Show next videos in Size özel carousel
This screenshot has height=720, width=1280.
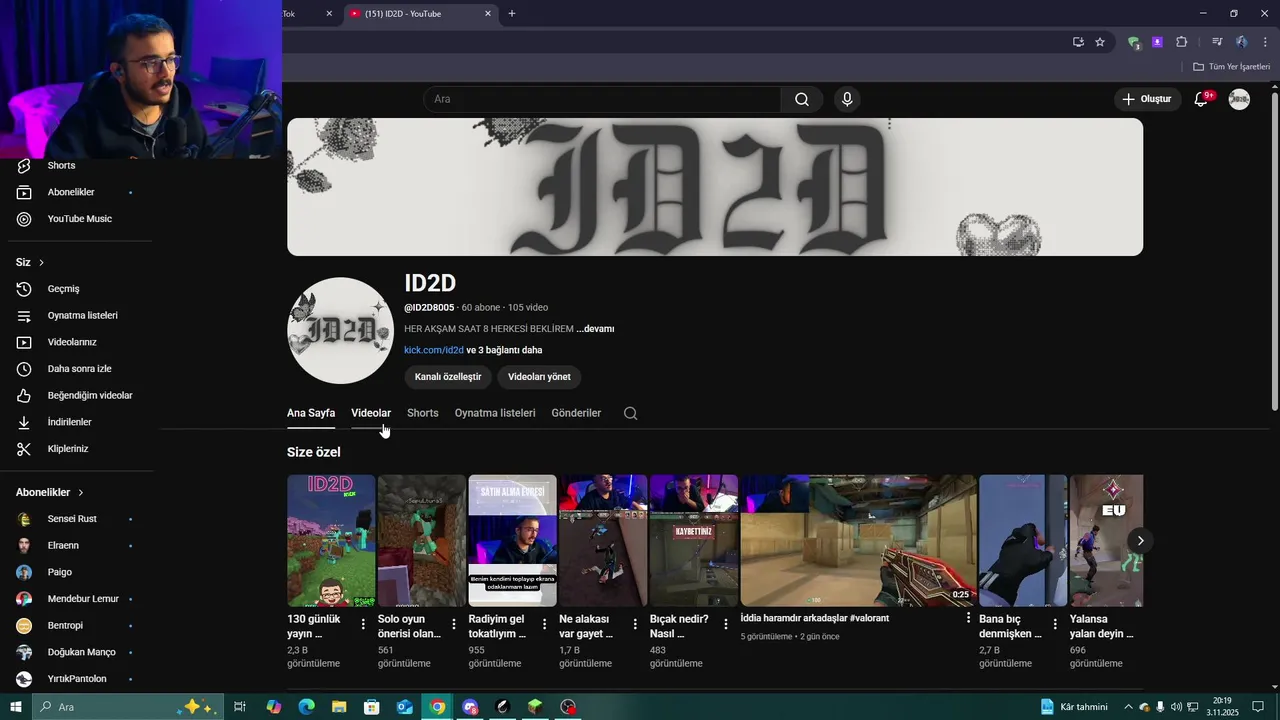pos(1140,541)
